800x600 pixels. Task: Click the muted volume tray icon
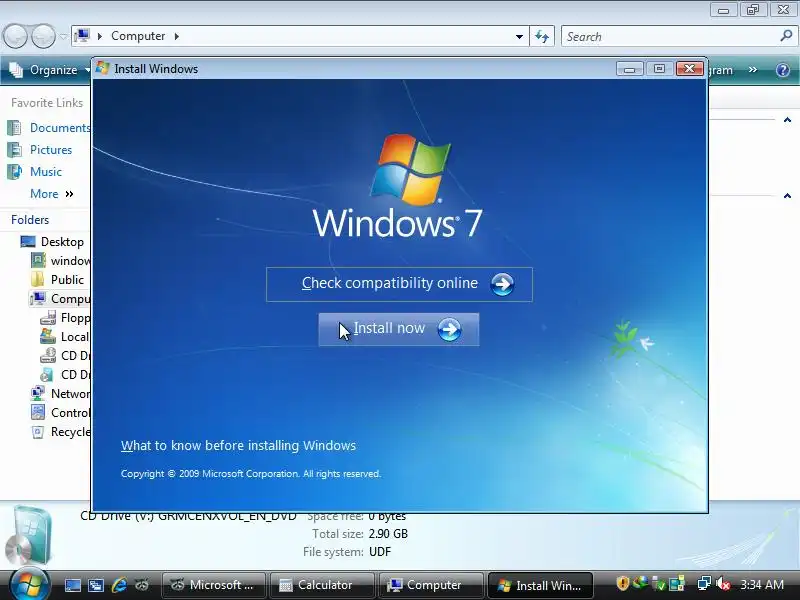[722, 583]
